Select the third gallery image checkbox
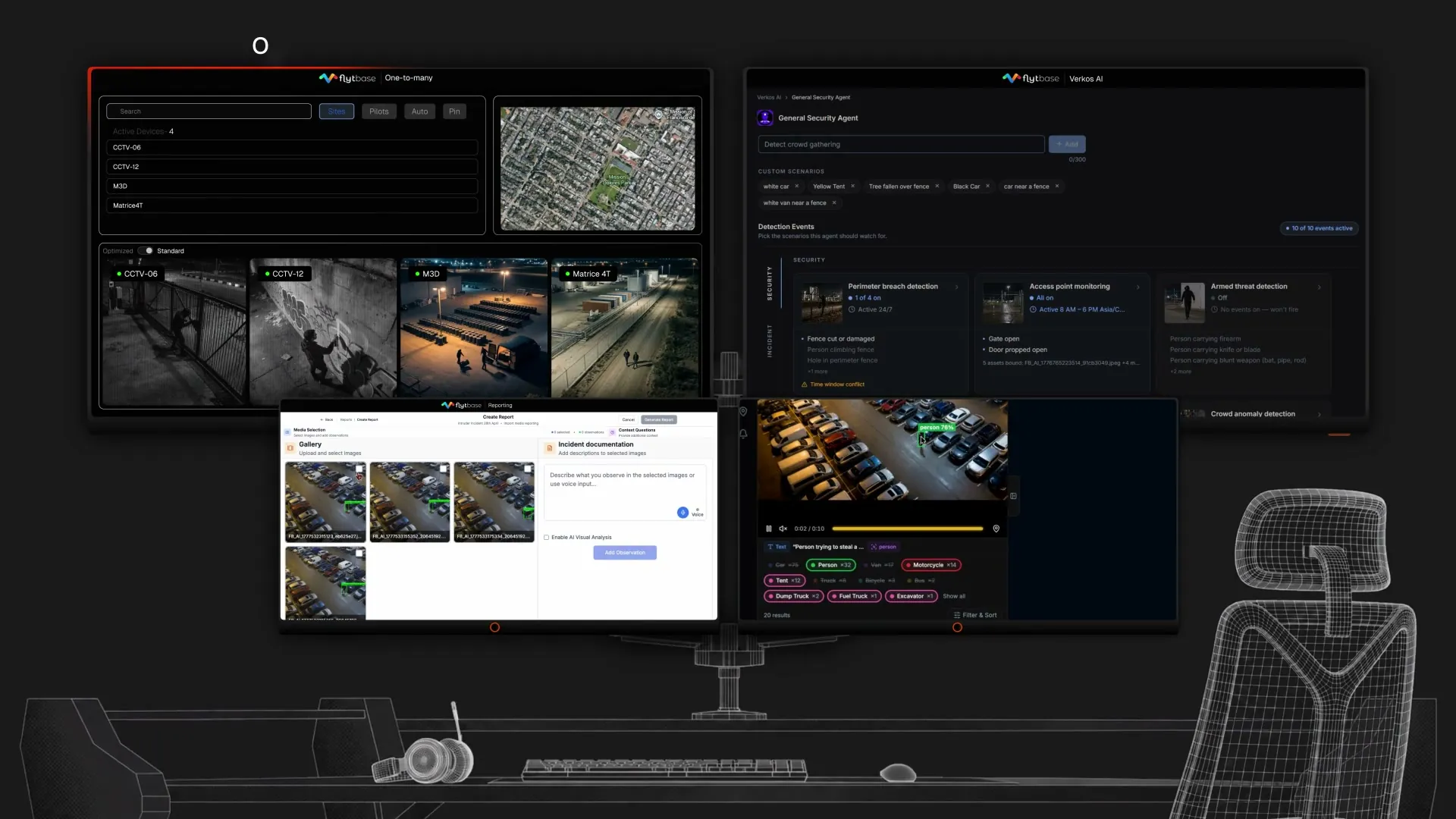 coord(528,469)
